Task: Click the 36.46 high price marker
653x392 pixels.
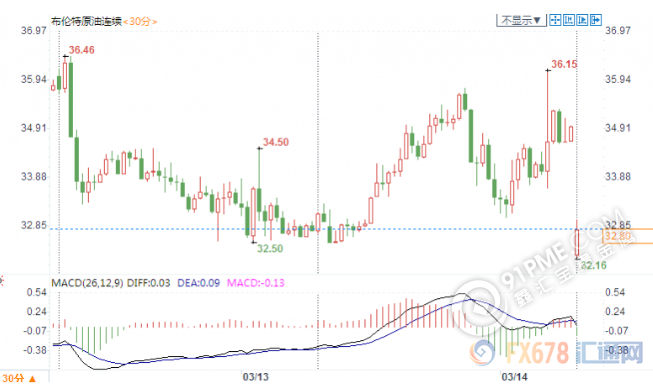Action: (82, 50)
